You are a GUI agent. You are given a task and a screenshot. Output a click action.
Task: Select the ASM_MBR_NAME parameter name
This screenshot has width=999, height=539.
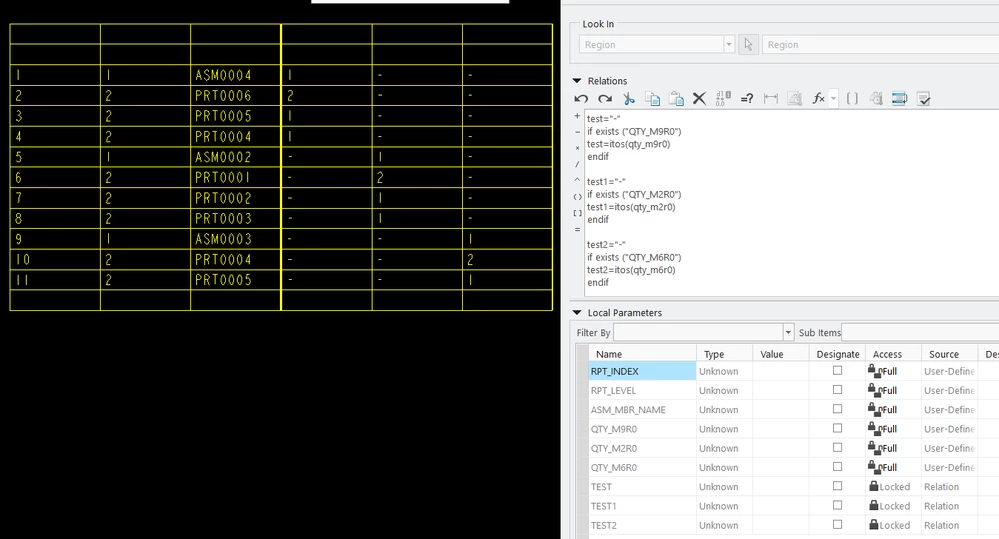628,410
